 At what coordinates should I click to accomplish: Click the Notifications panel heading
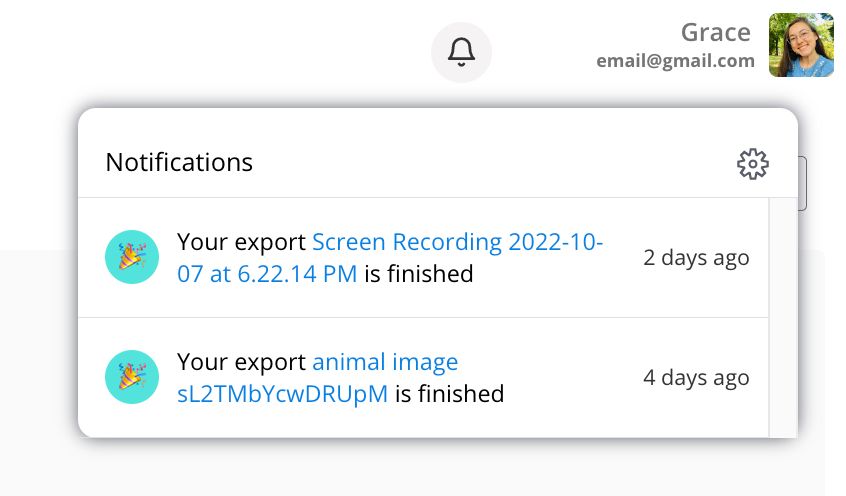[179, 162]
